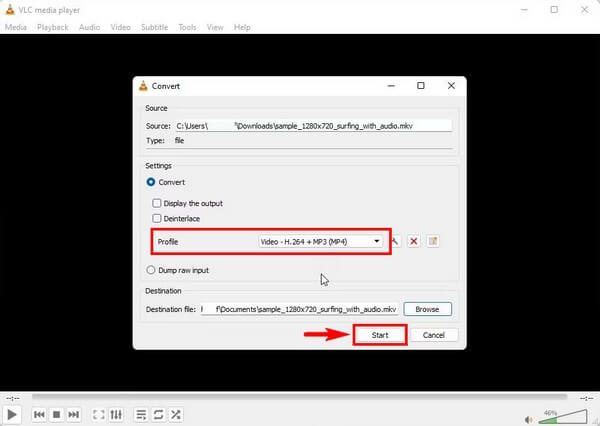Screen dimensions: 600x426
Task: Enable Display the output checkbox
Action: pos(157,203)
